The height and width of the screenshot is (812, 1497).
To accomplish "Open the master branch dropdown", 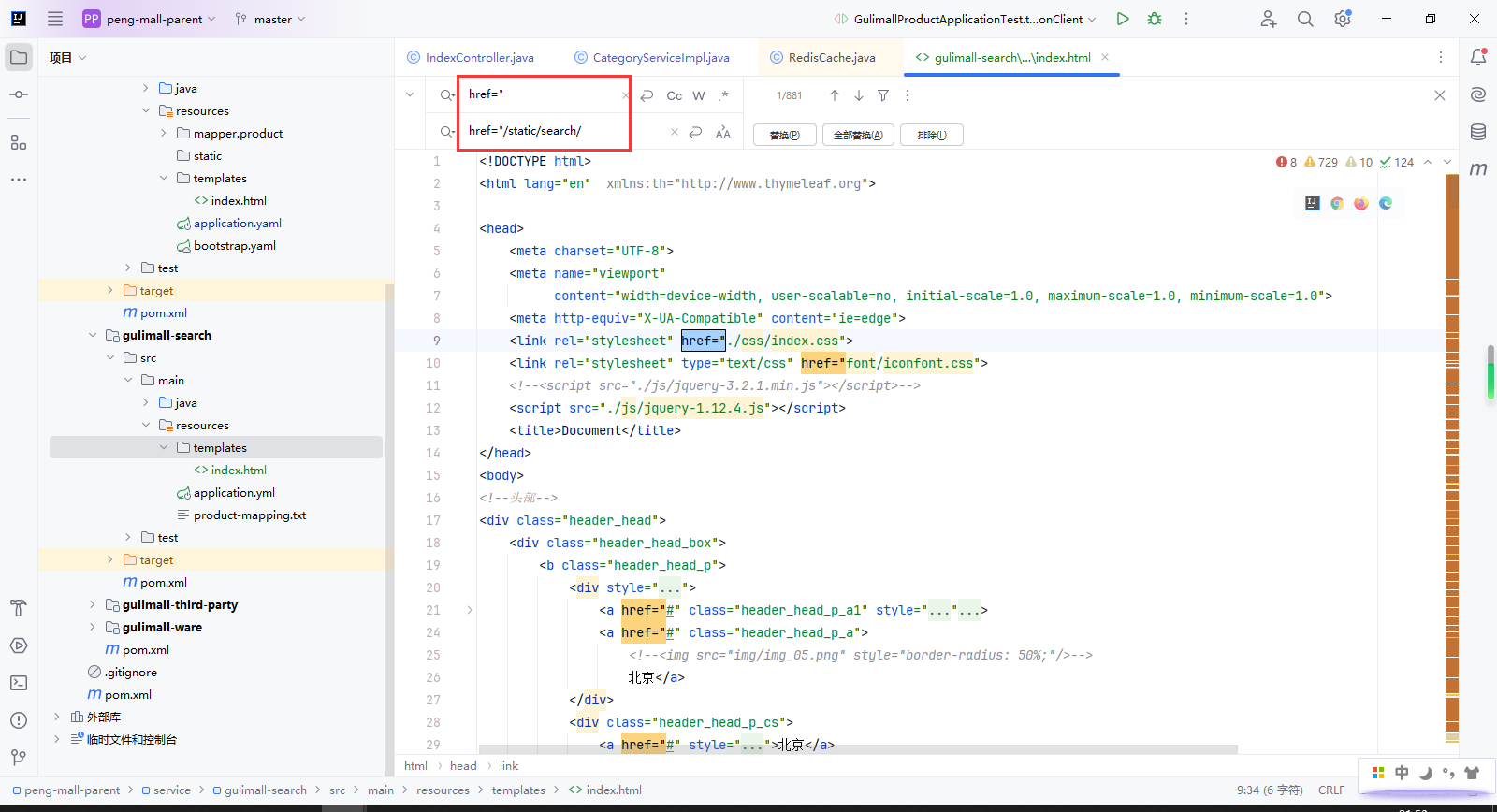I will (x=271, y=19).
